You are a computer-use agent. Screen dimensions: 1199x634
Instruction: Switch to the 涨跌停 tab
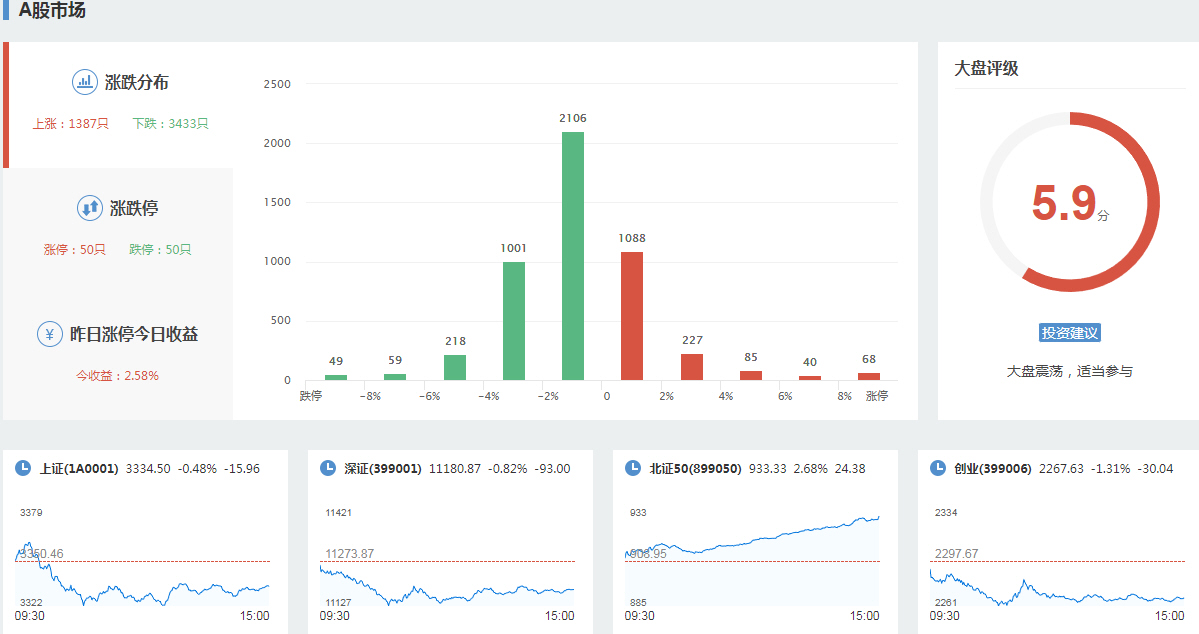click(133, 209)
